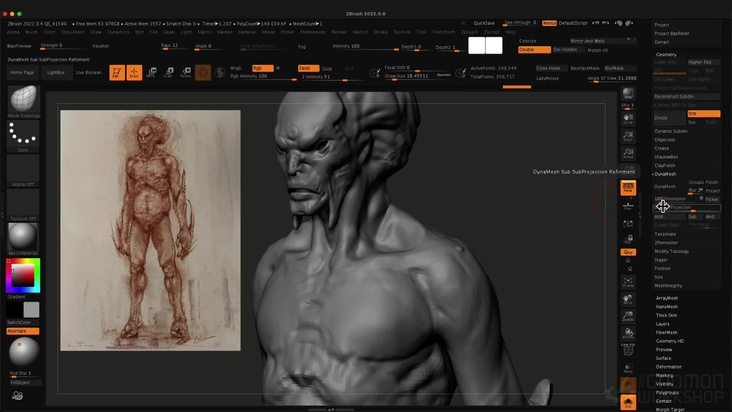The image size is (732, 412).
Task: Click the Zoom3D view icon
Action: [628, 316]
